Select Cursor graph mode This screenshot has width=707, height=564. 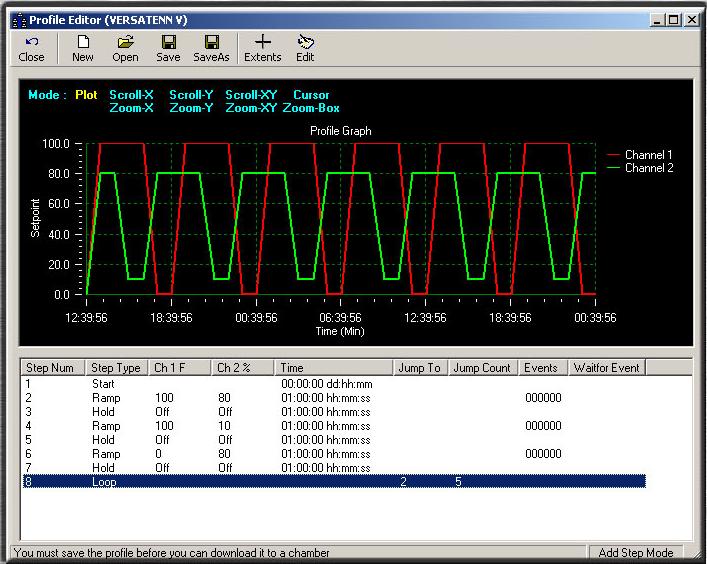311,95
